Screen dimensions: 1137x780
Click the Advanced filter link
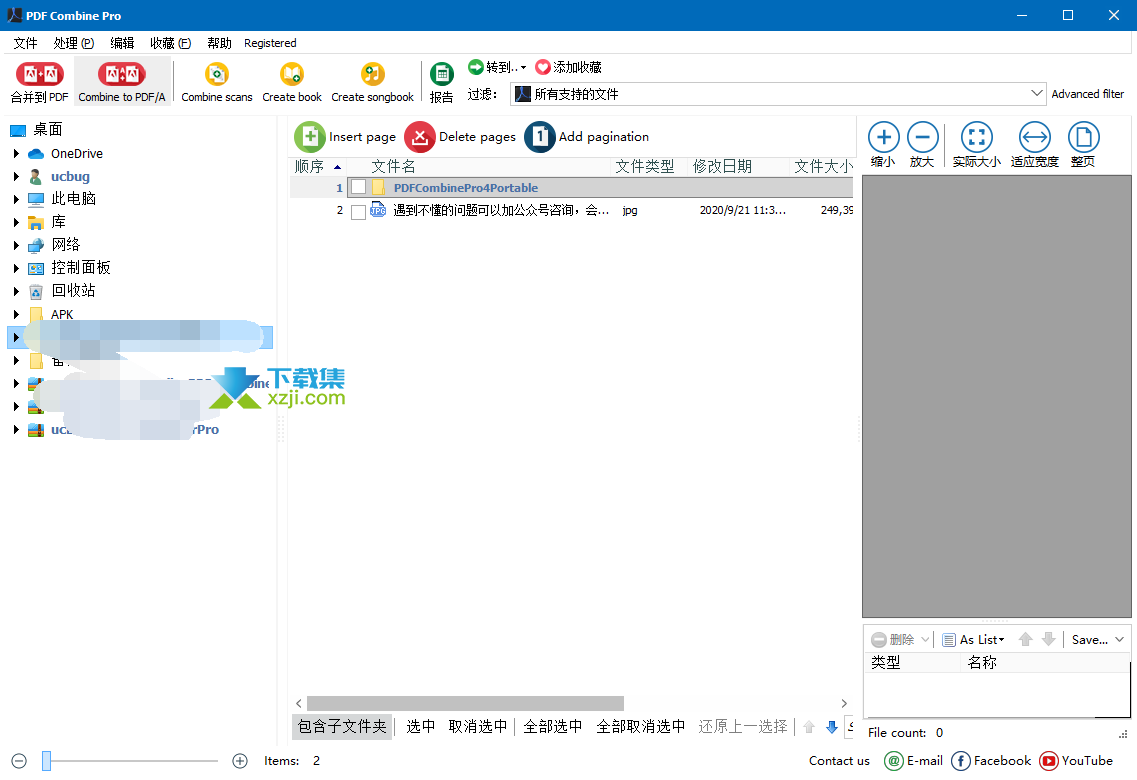click(x=1088, y=94)
